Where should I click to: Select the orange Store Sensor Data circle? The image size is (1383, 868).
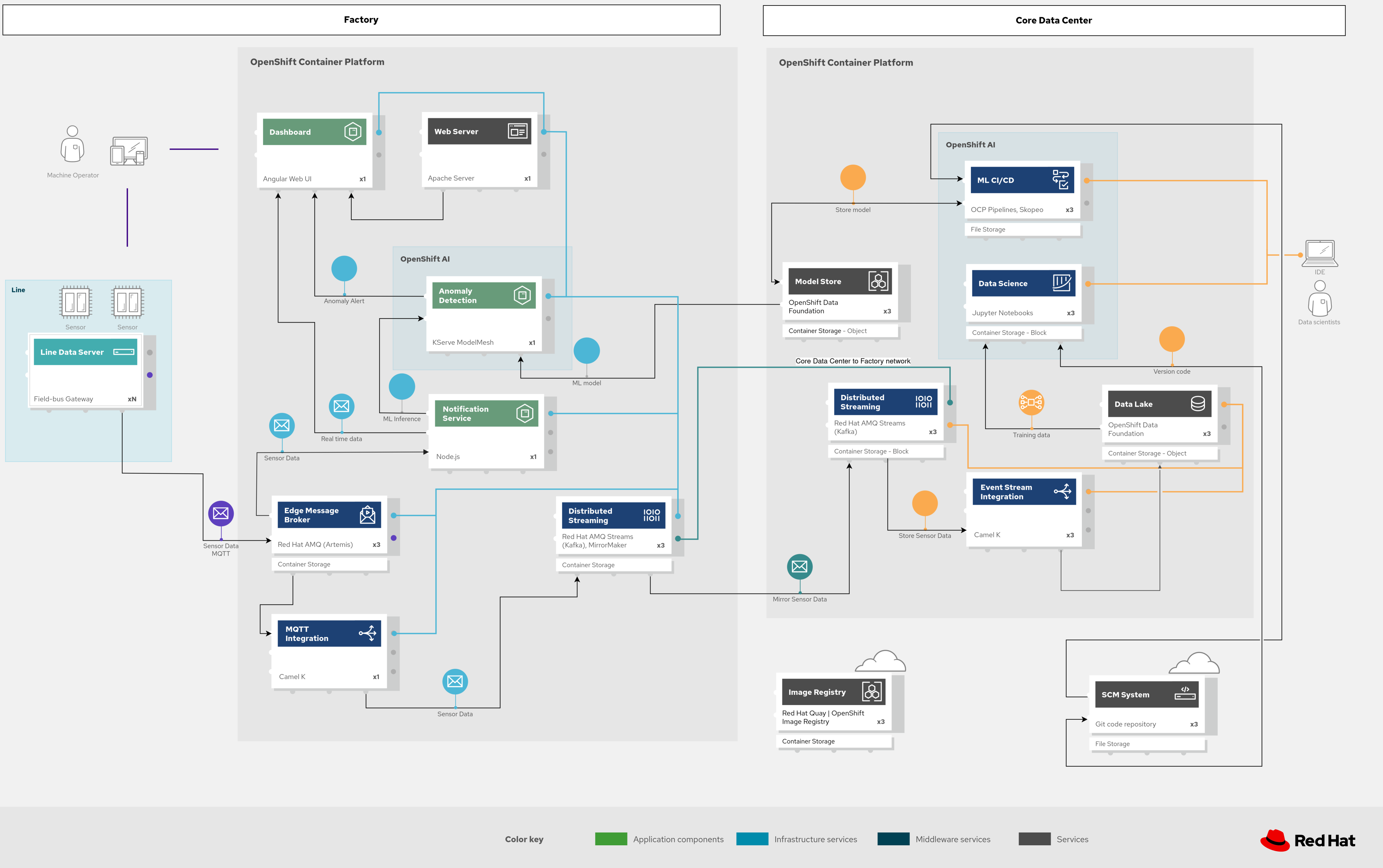pyautogui.click(x=925, y=503)
